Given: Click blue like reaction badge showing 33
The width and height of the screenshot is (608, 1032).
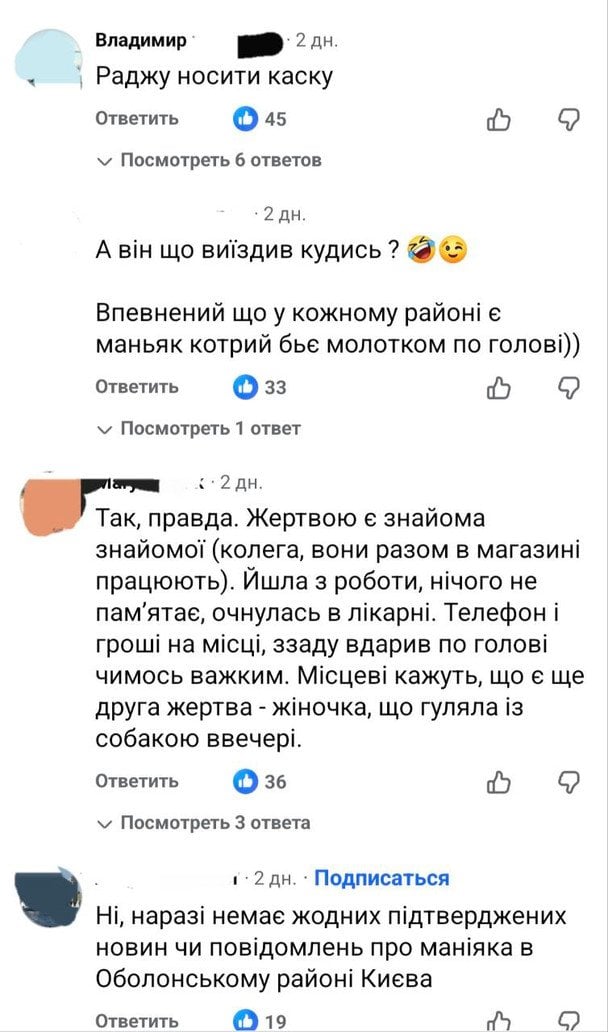Looking at the screenshot, I should (245, 387).
